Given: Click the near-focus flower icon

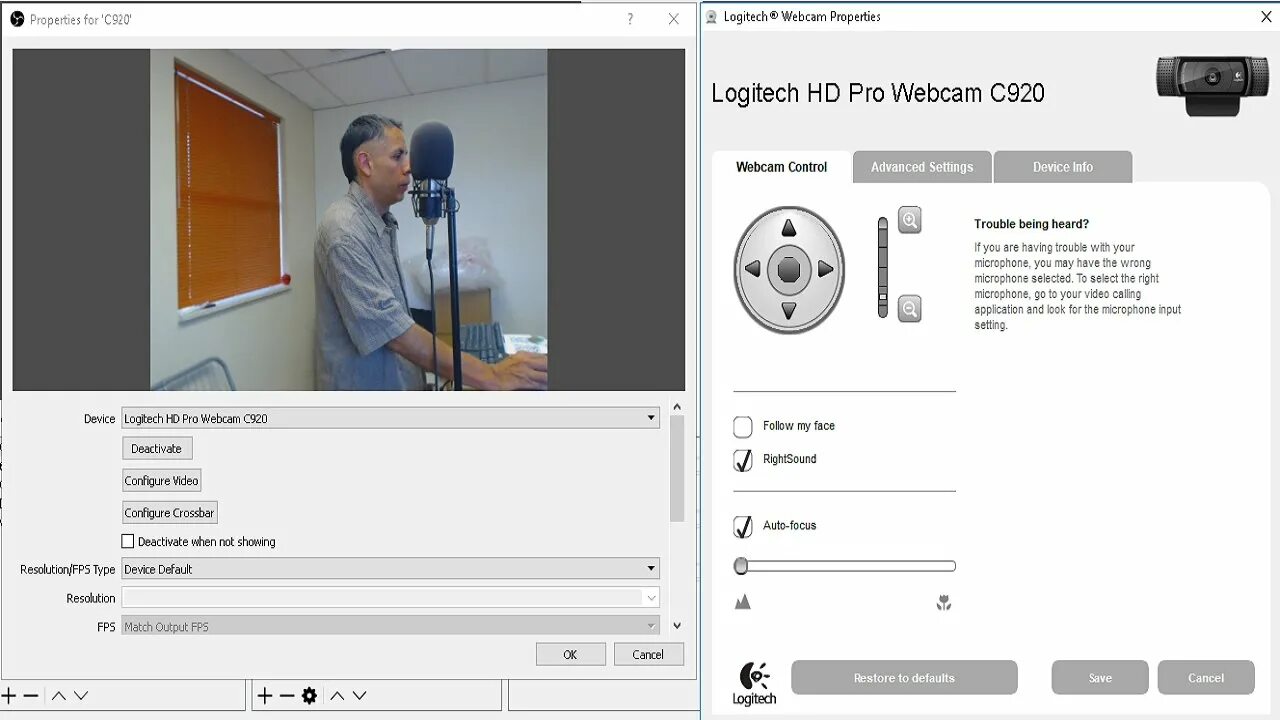Looking at the screenshot, I should click(944, 603).
